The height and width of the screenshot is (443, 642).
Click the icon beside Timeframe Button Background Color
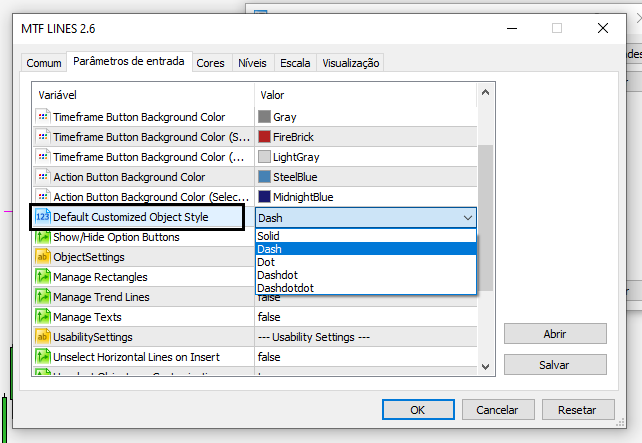click(42, 117)
